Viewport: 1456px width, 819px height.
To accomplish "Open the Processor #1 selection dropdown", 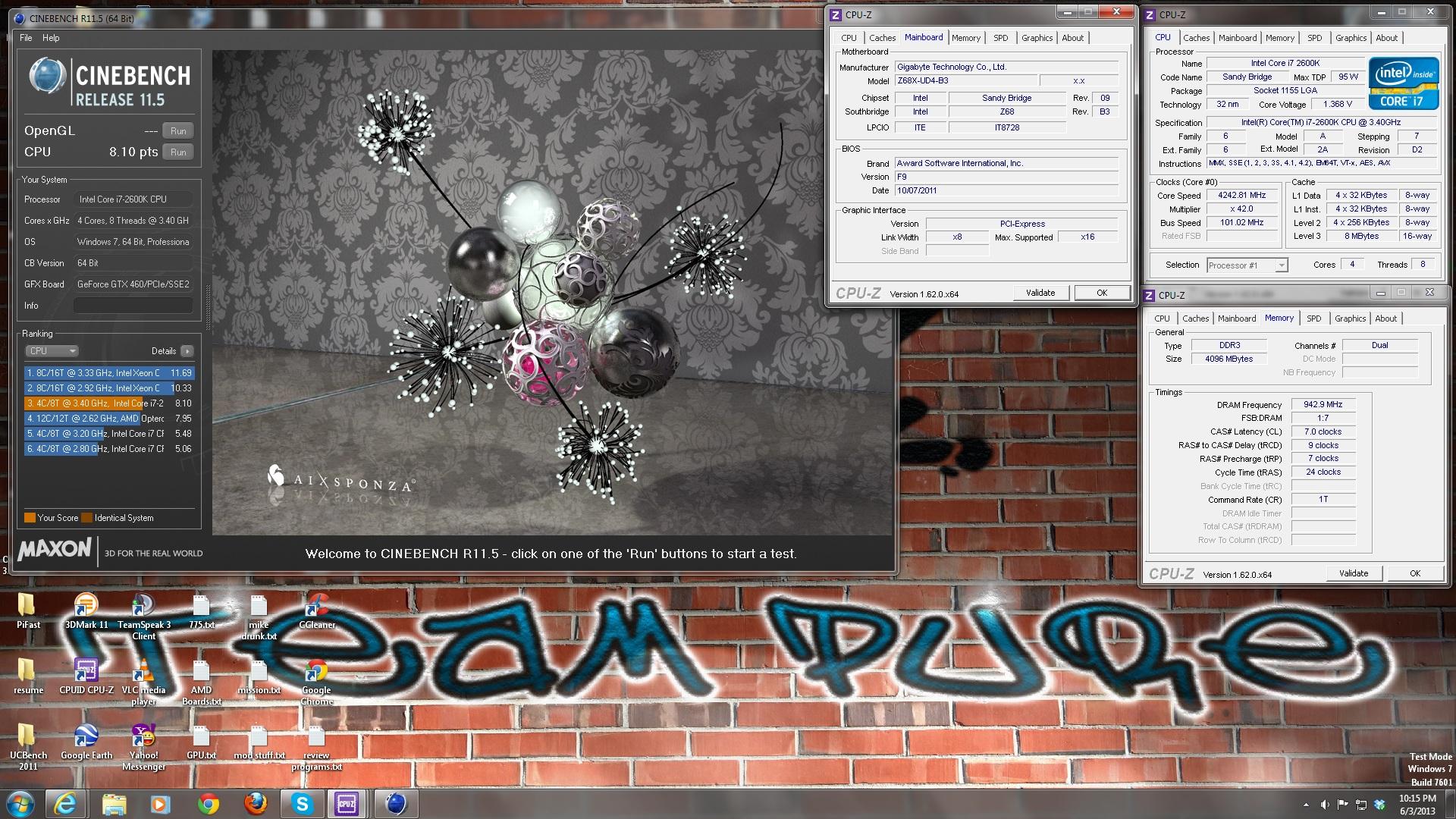I will pyautogui.click(x=1247, y=265).
